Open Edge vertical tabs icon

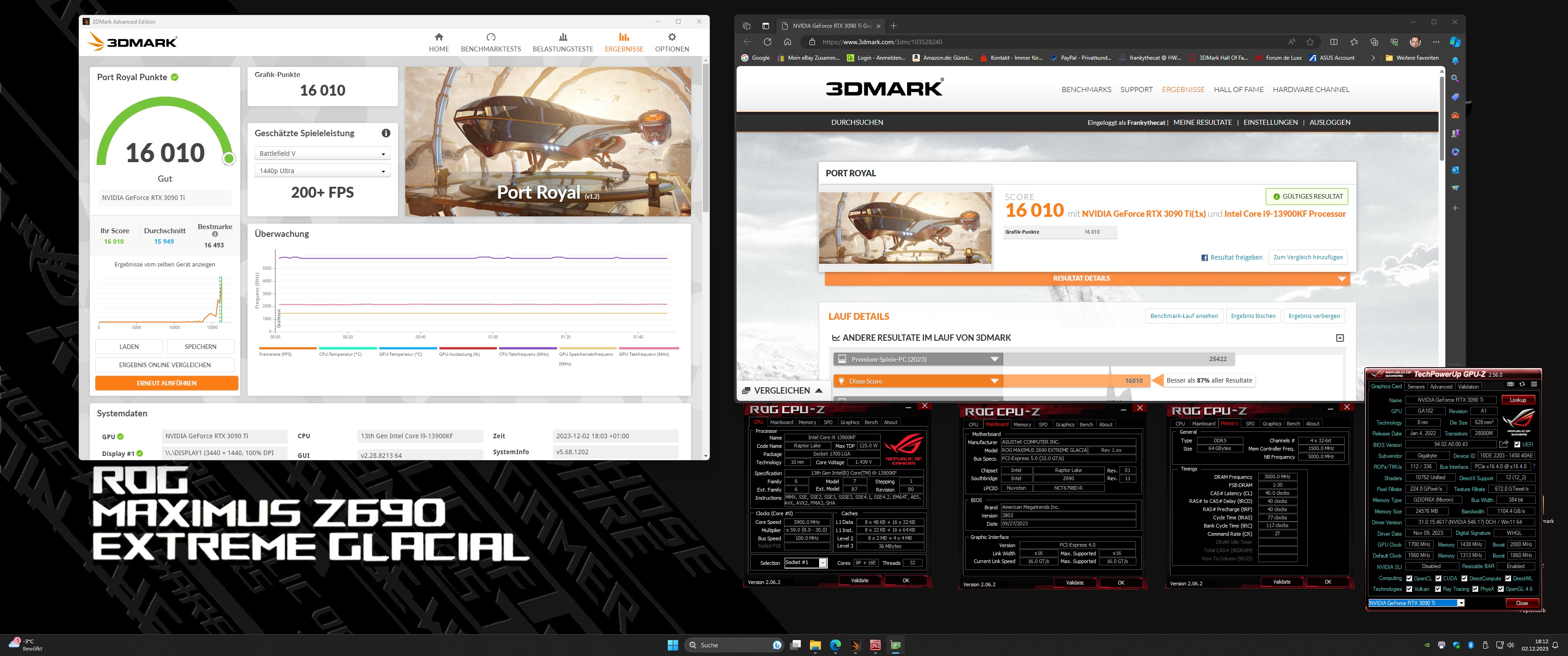(x=766, y=26)
